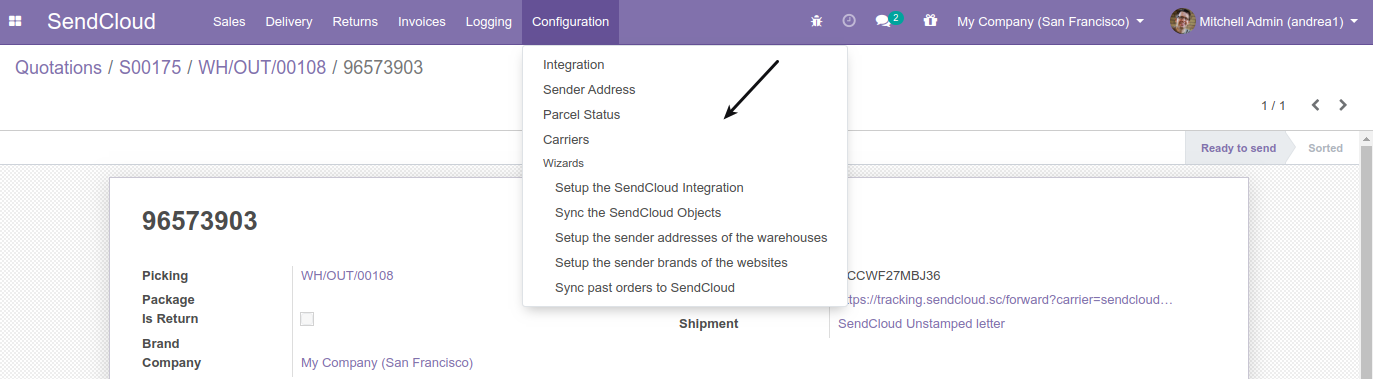Open the SendCloud tracking URL link

pos(1005,299)
